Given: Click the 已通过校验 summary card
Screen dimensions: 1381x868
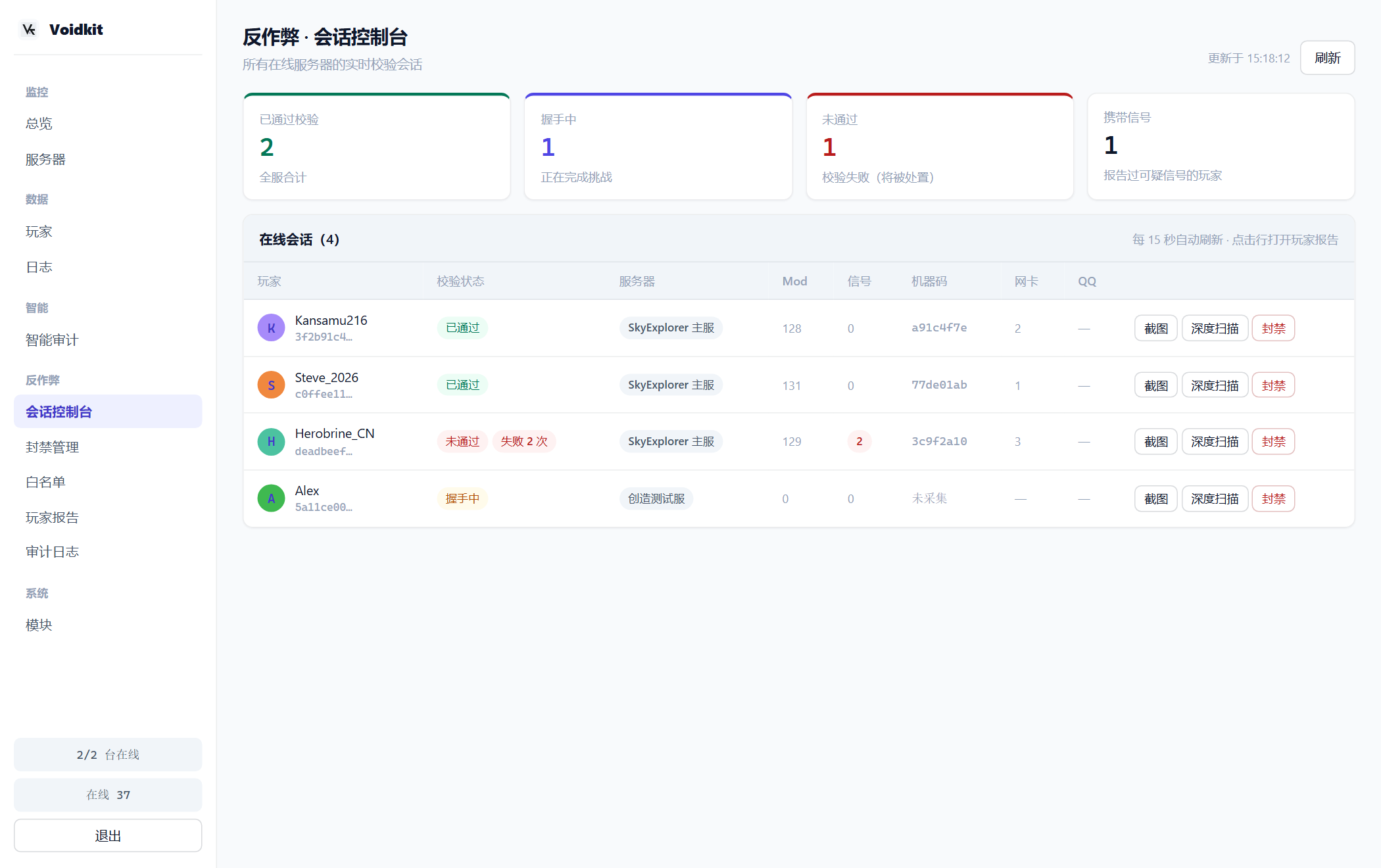Looking at the screenshot, I should (377, 146).
